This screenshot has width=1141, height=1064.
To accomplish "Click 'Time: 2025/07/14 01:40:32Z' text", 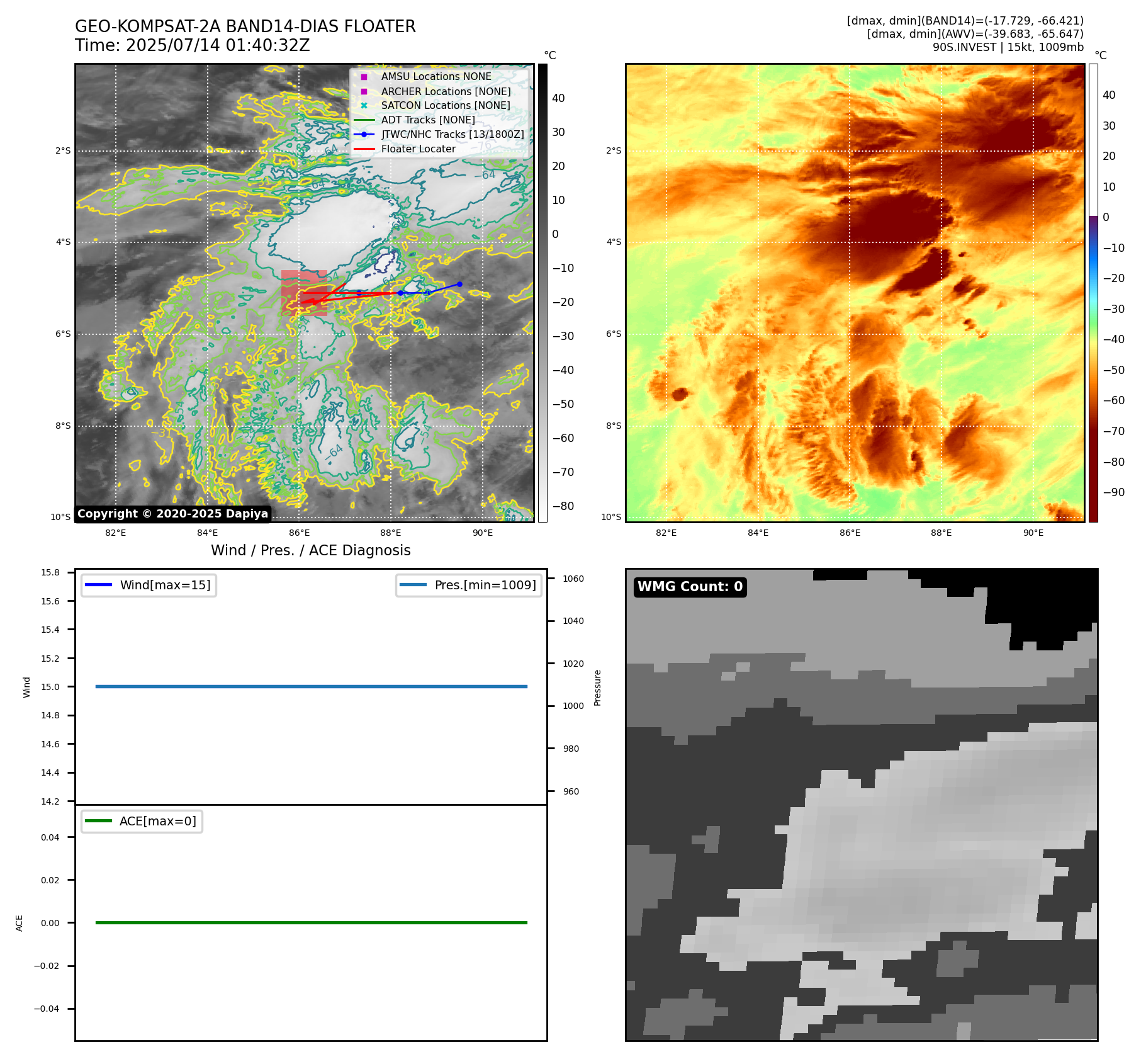I will (193, 45).
